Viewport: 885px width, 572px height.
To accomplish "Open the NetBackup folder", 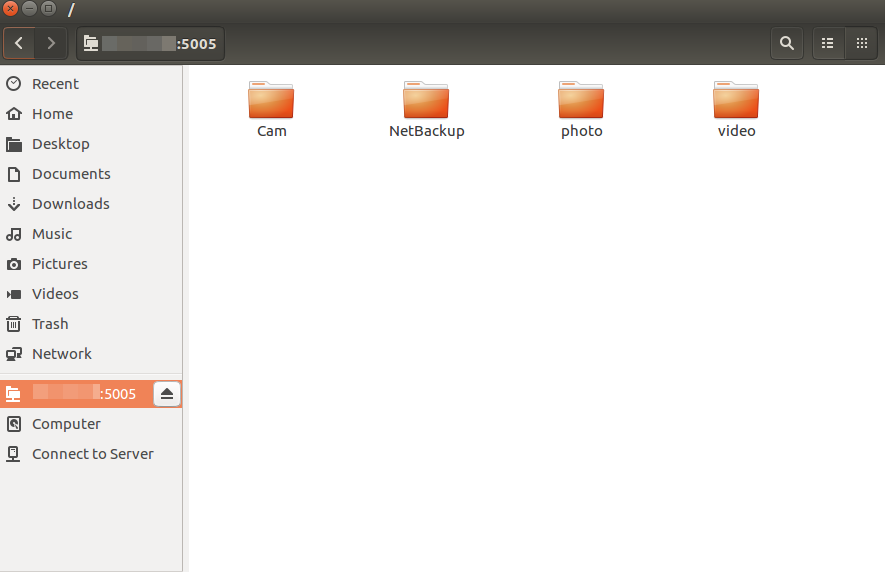I will coord(427,110).
